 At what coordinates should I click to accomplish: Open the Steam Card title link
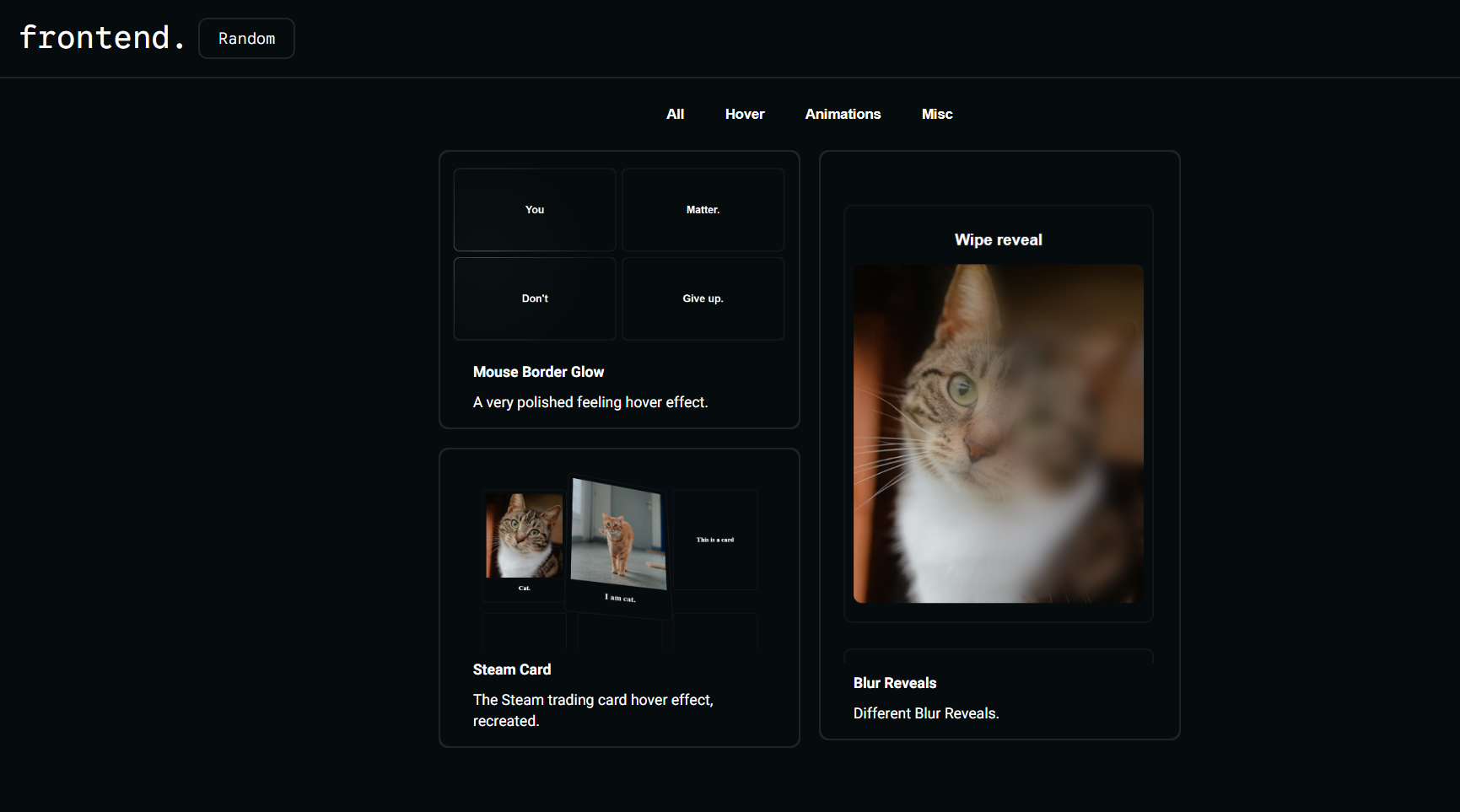511,669
